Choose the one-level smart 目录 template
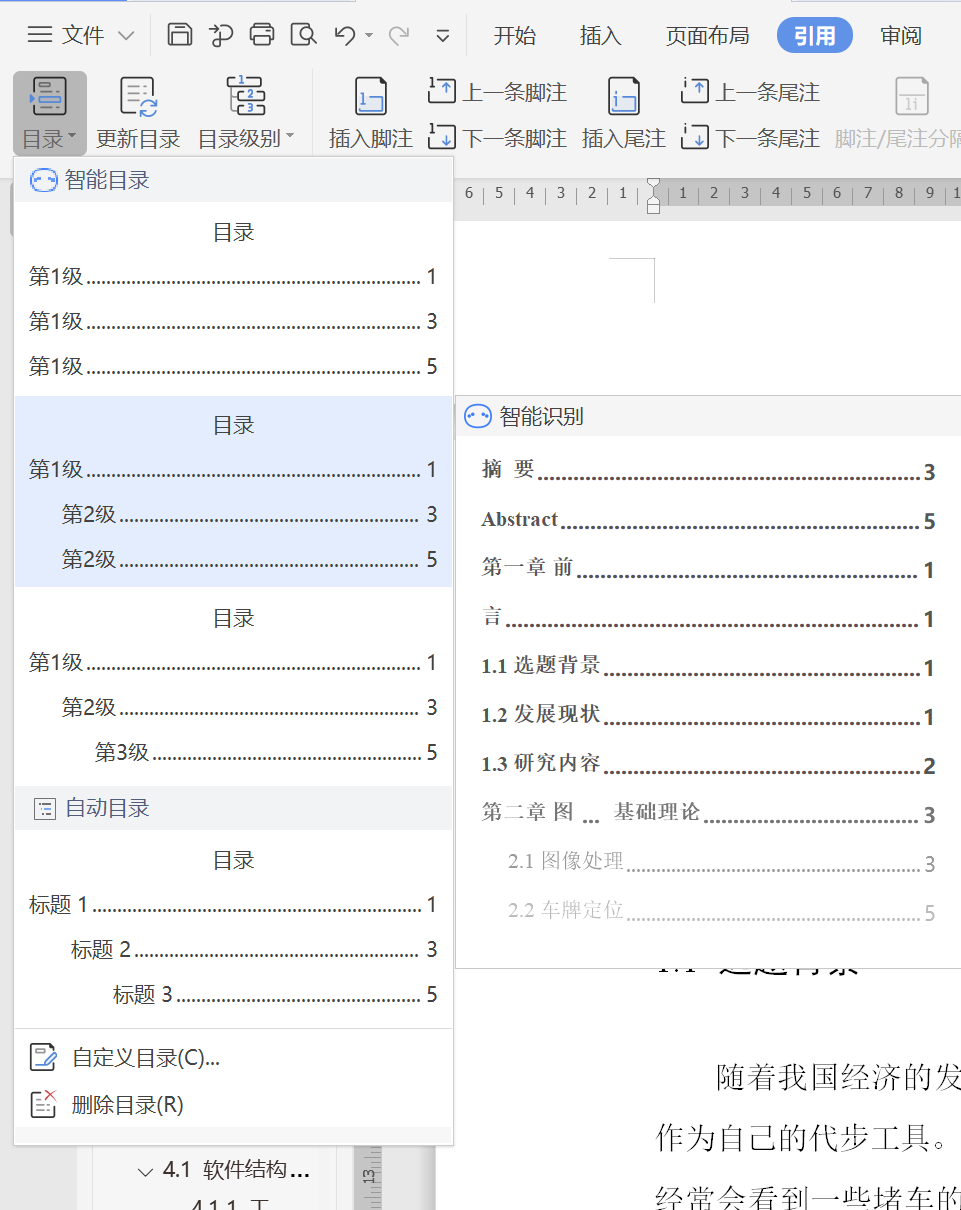 [233, 299]
